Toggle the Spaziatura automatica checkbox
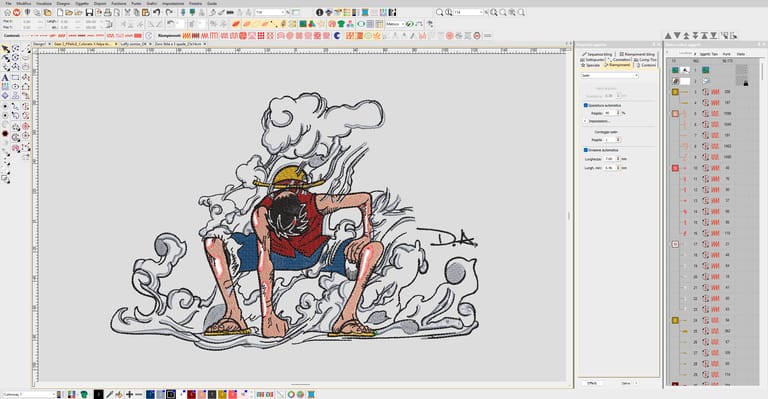This screenshot has width=768, height=399. point(586,105)
